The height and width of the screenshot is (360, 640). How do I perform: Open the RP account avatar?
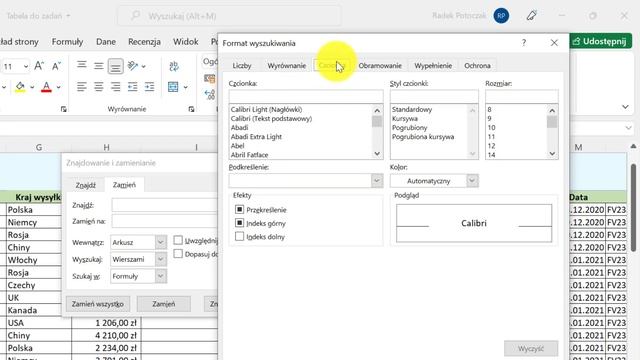pos(501,16)
